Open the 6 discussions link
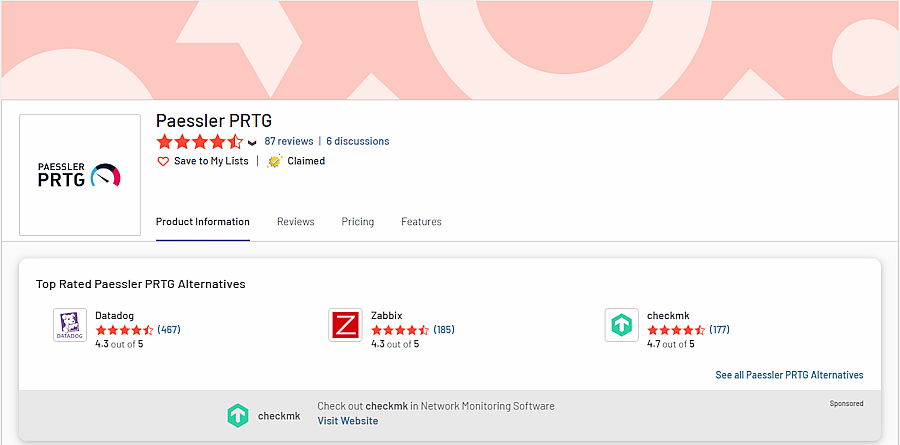This screenshot has height=445, width=900. coord(358,141)
